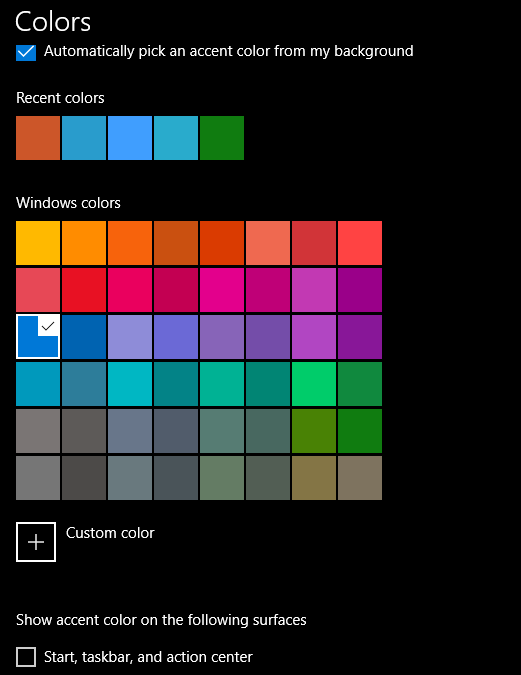Screen dimensions: 521x675
Task: Uncheck automatically pick an accent color checkbox
Action: [26, 53]
